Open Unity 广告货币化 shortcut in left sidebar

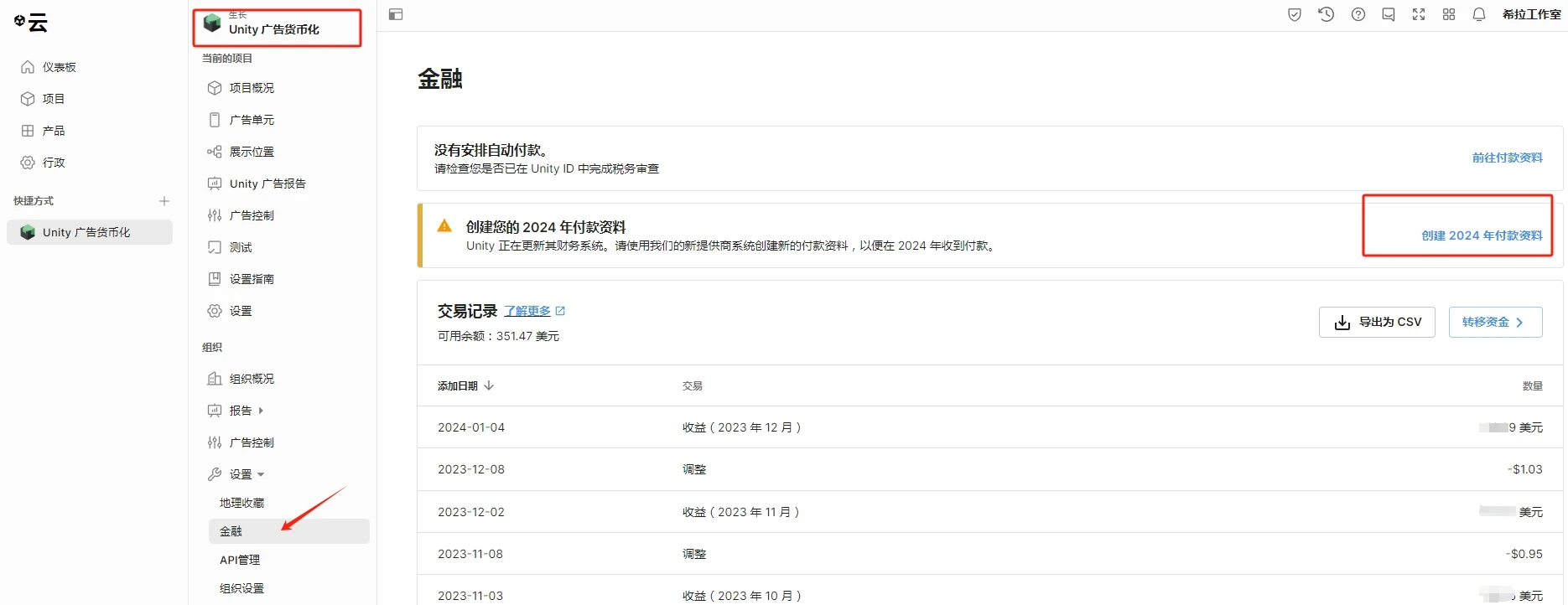pyautogui.click(x=90, y=232)
